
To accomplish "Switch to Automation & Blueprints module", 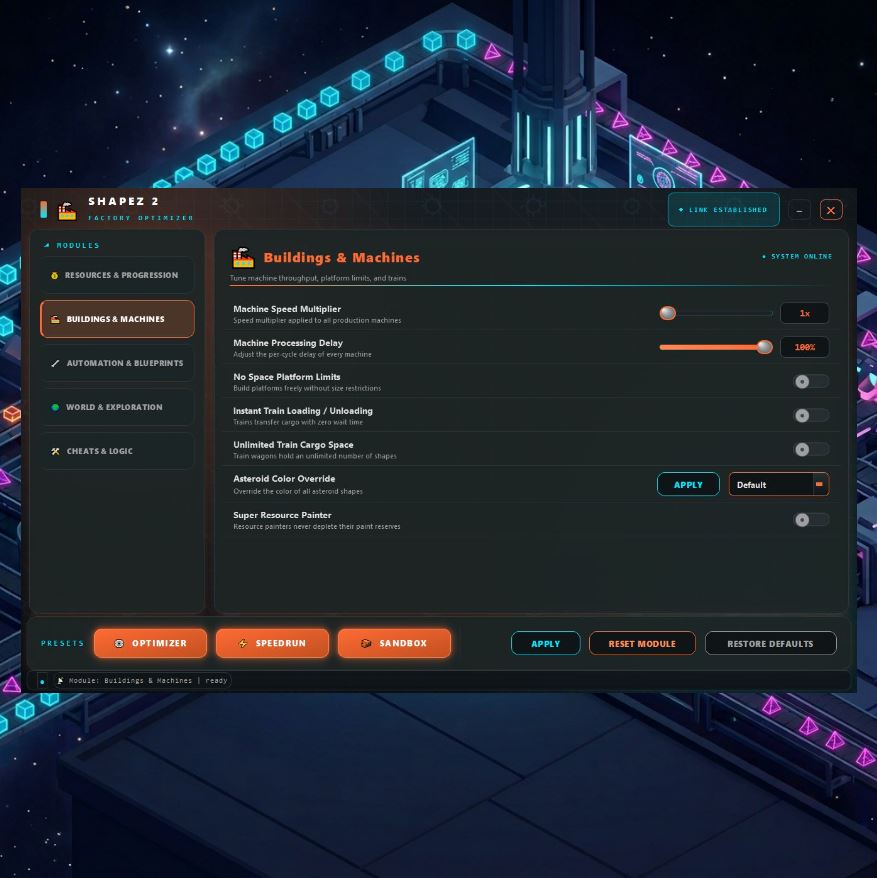I will pos(117,363).
